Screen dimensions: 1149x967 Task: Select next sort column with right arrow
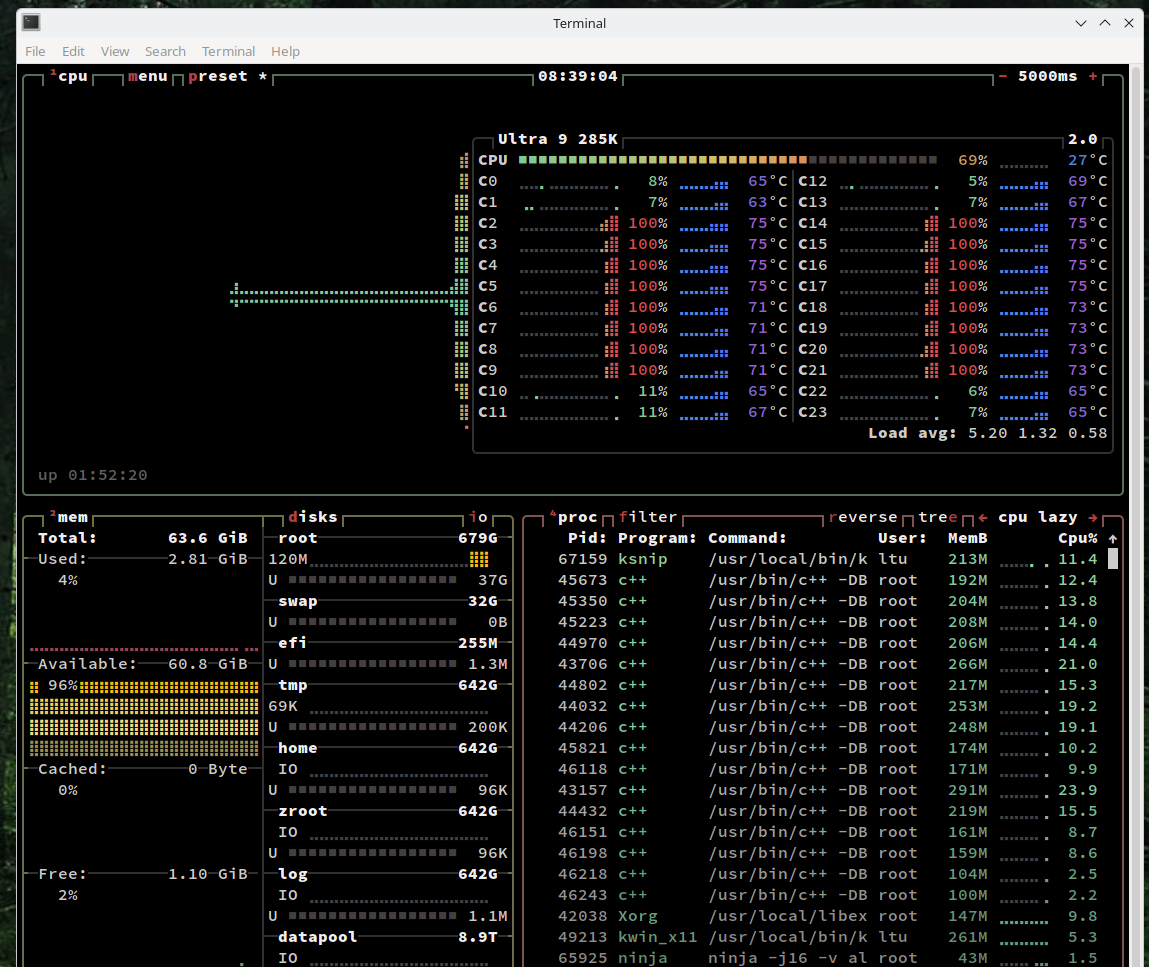(1093, 517)
